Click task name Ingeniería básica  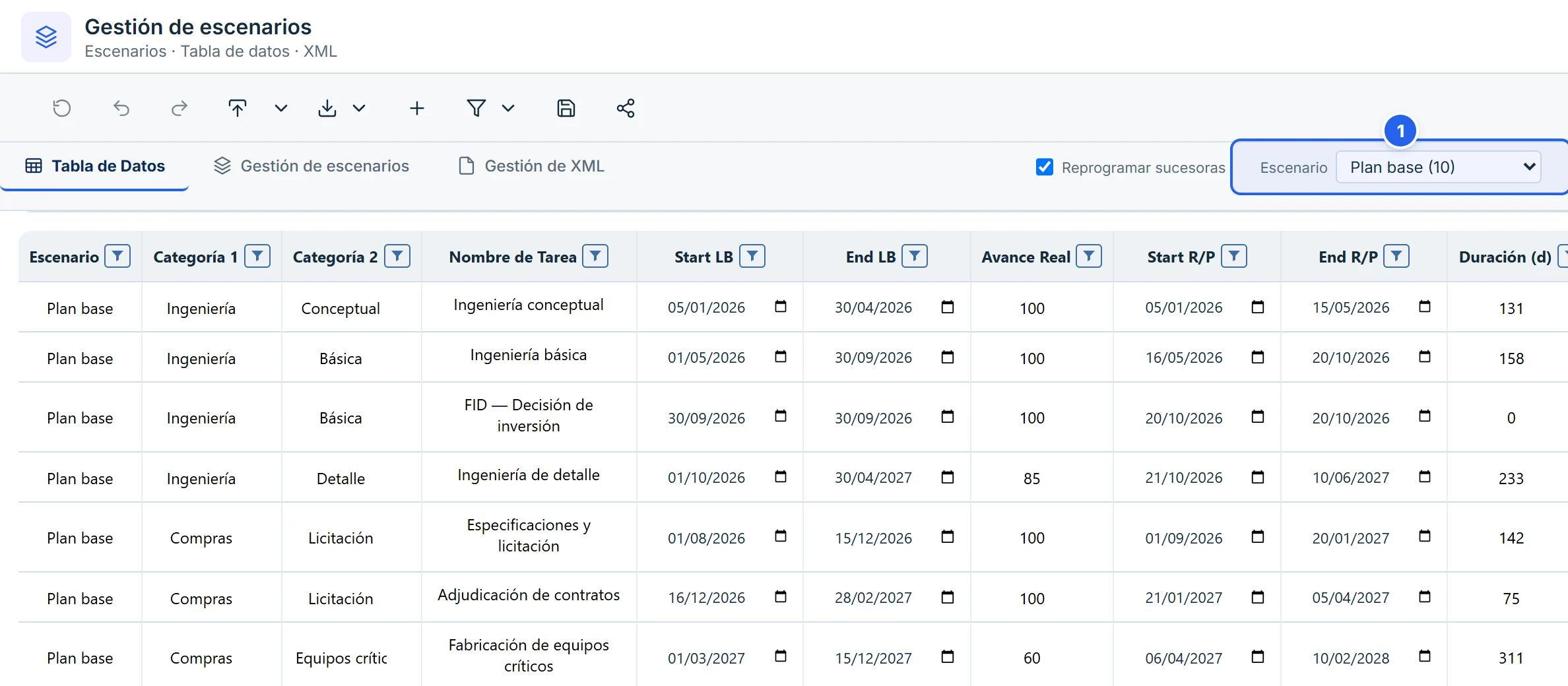pos(529,355)
